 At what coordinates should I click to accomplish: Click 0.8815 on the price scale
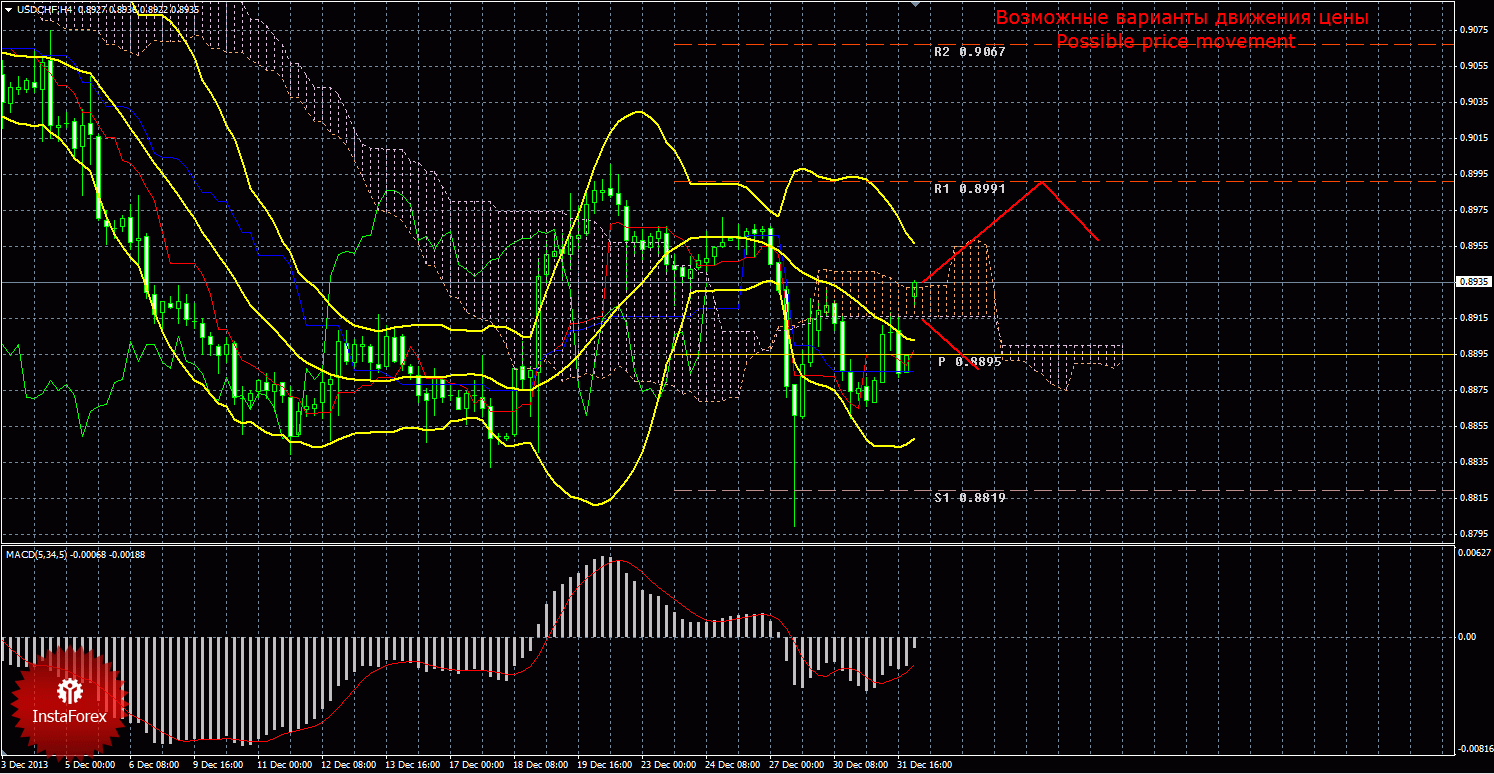point(1472,498)
